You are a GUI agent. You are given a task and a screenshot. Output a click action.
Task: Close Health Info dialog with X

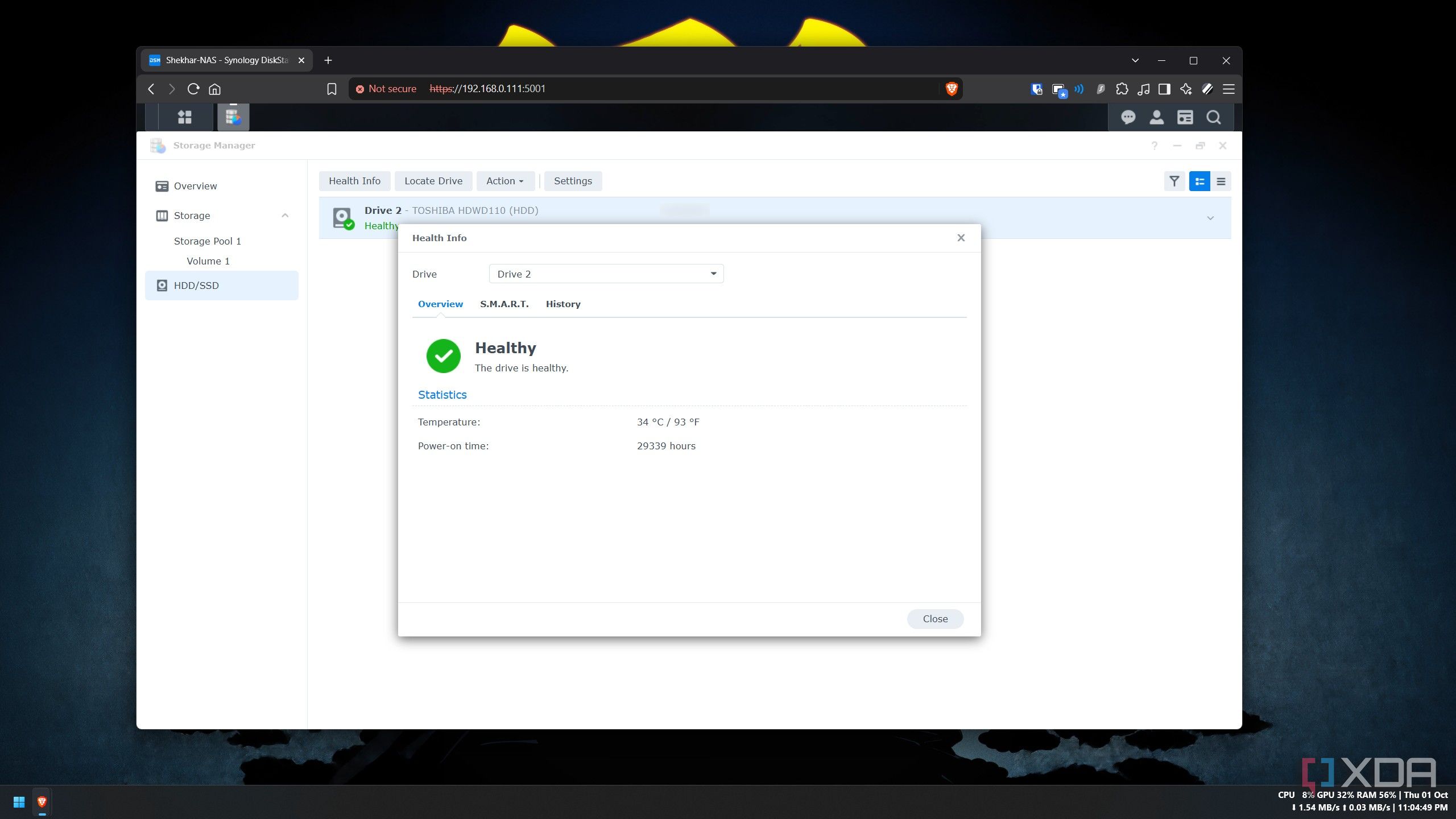(x=961, y=238)
